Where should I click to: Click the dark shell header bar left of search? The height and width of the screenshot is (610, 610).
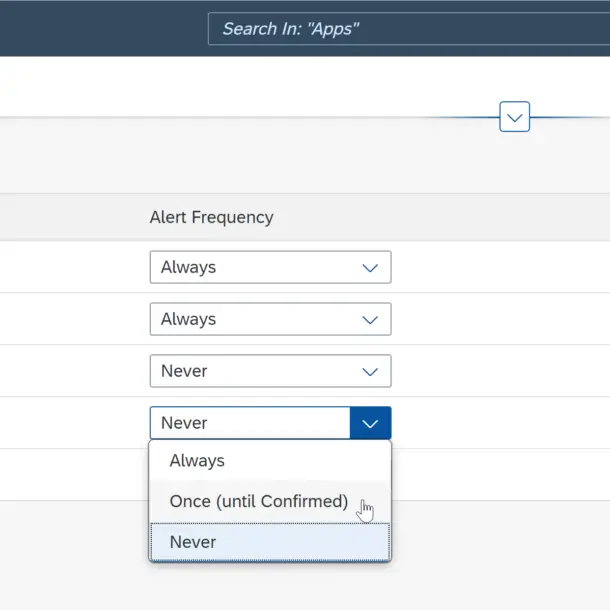pyautogui.click(x=103, y=29)
